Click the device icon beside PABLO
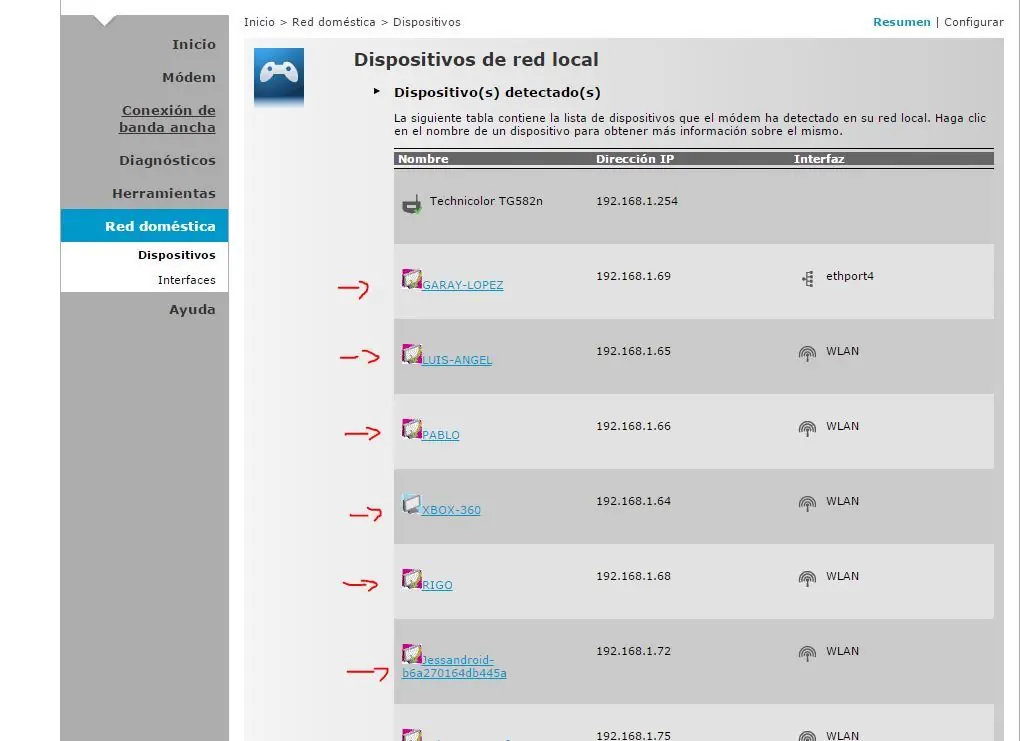The height and width of the screenshot is (741, 1021). pos(412,428)
